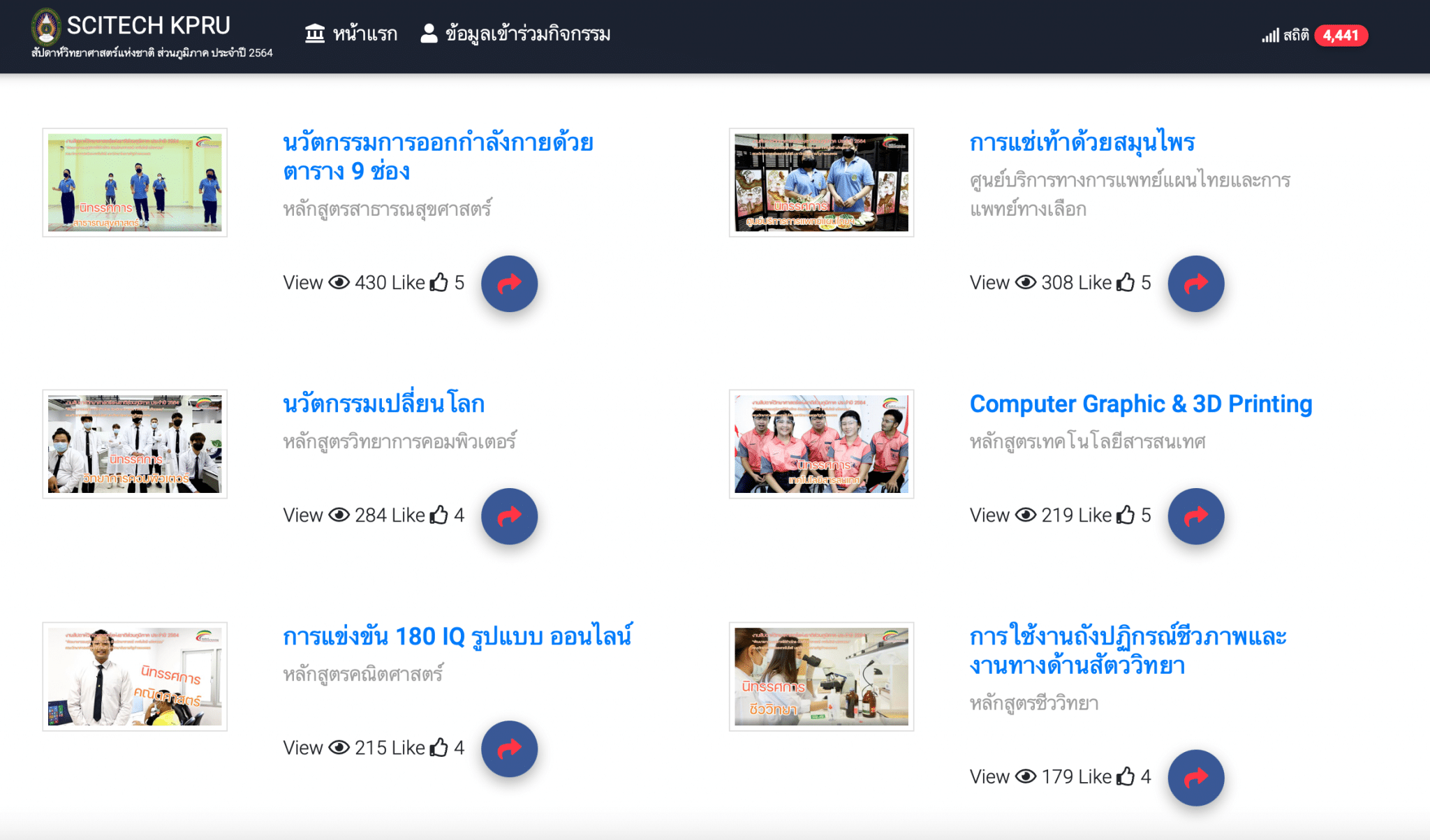The width and height of the screenshot is (1430, 840).
Task: Open the Computer Graphic & 3D Printing title link
Action: tap(1141, 404)
